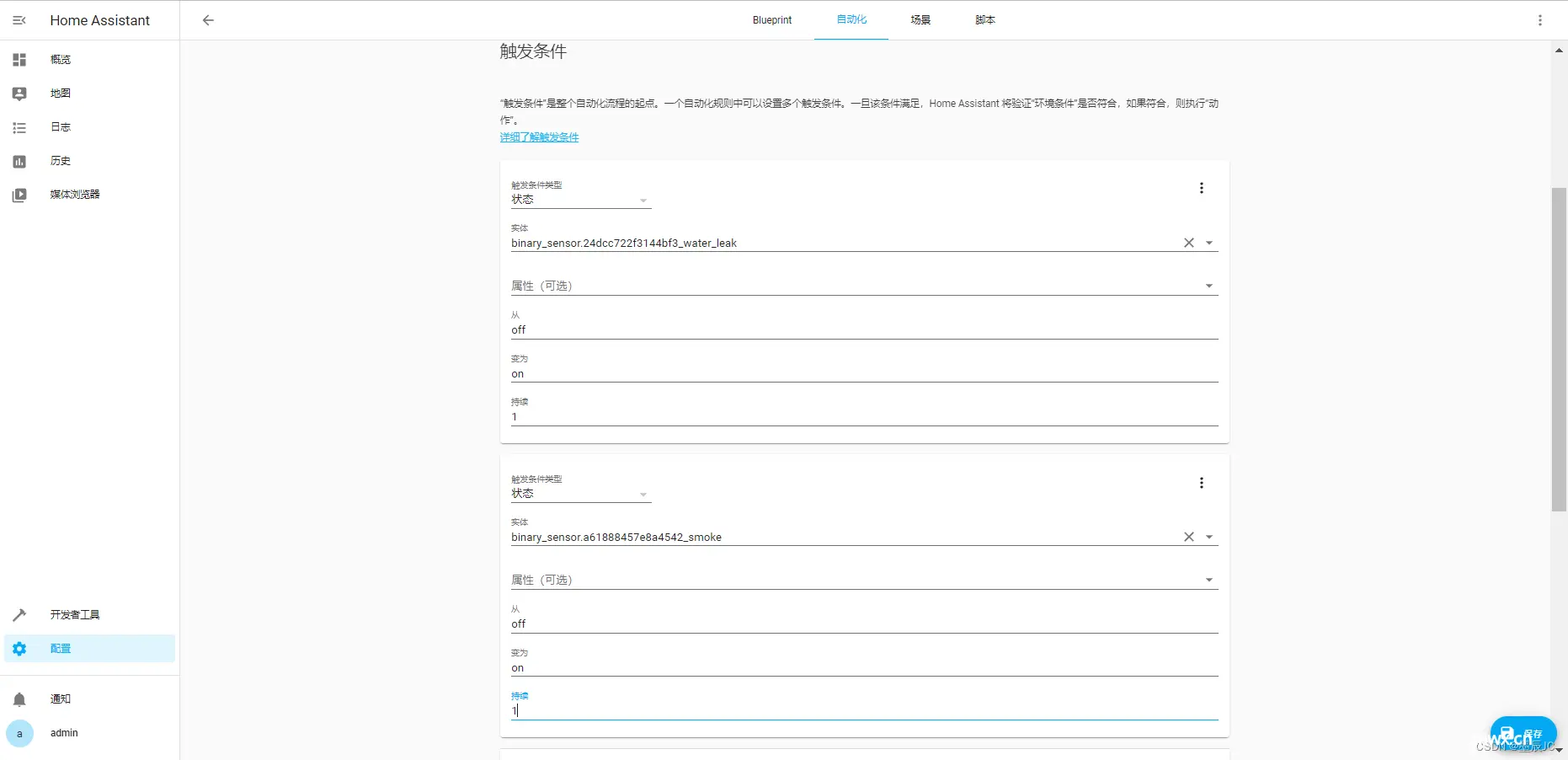Viewport: 1568px width, 760px height.
Task: Open entity dropdown arrow for water_leak sensor
Action: 1209,243
